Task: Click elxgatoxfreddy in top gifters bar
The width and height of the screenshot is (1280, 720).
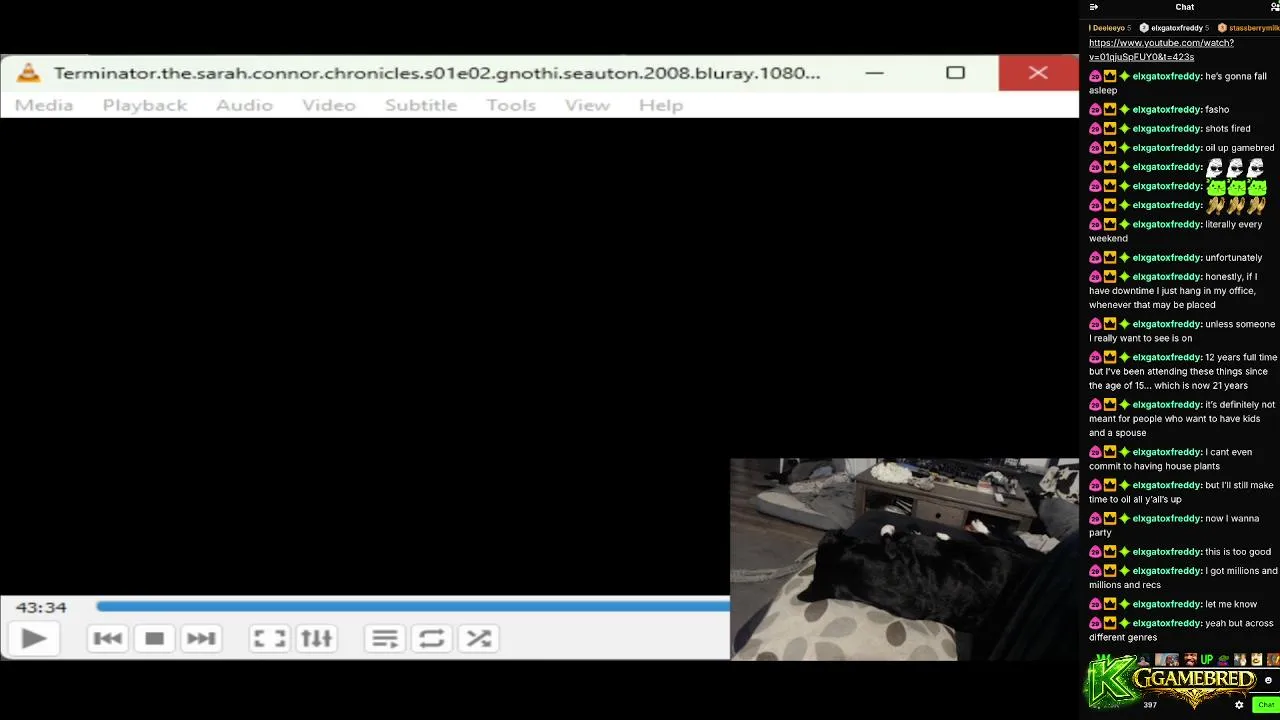Action: [1175, 28]
